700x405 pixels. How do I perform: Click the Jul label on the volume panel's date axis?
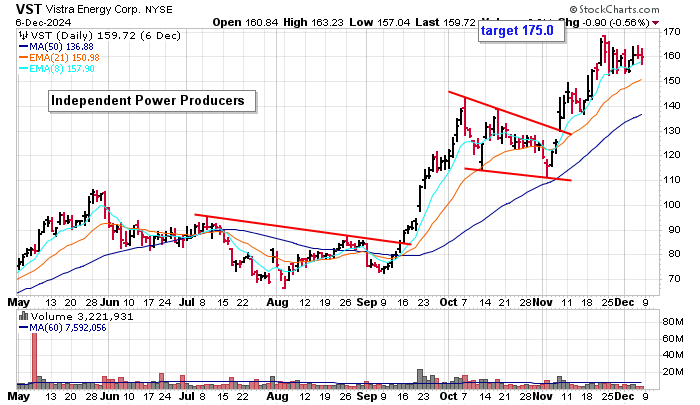pos(187,396)
